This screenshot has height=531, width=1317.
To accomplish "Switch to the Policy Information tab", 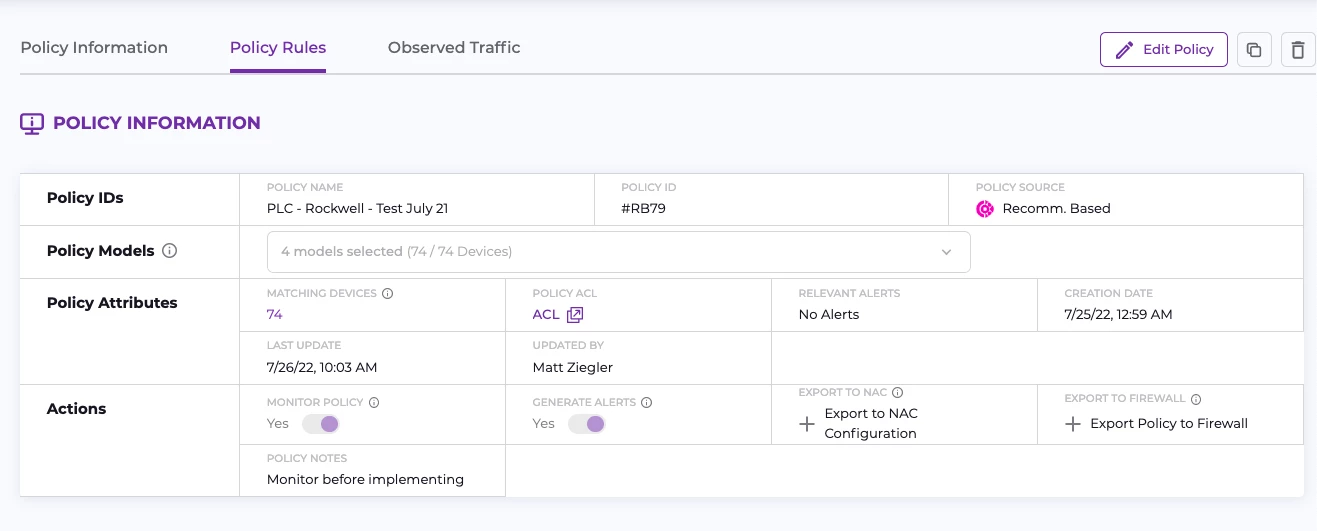I will [94, 48].
